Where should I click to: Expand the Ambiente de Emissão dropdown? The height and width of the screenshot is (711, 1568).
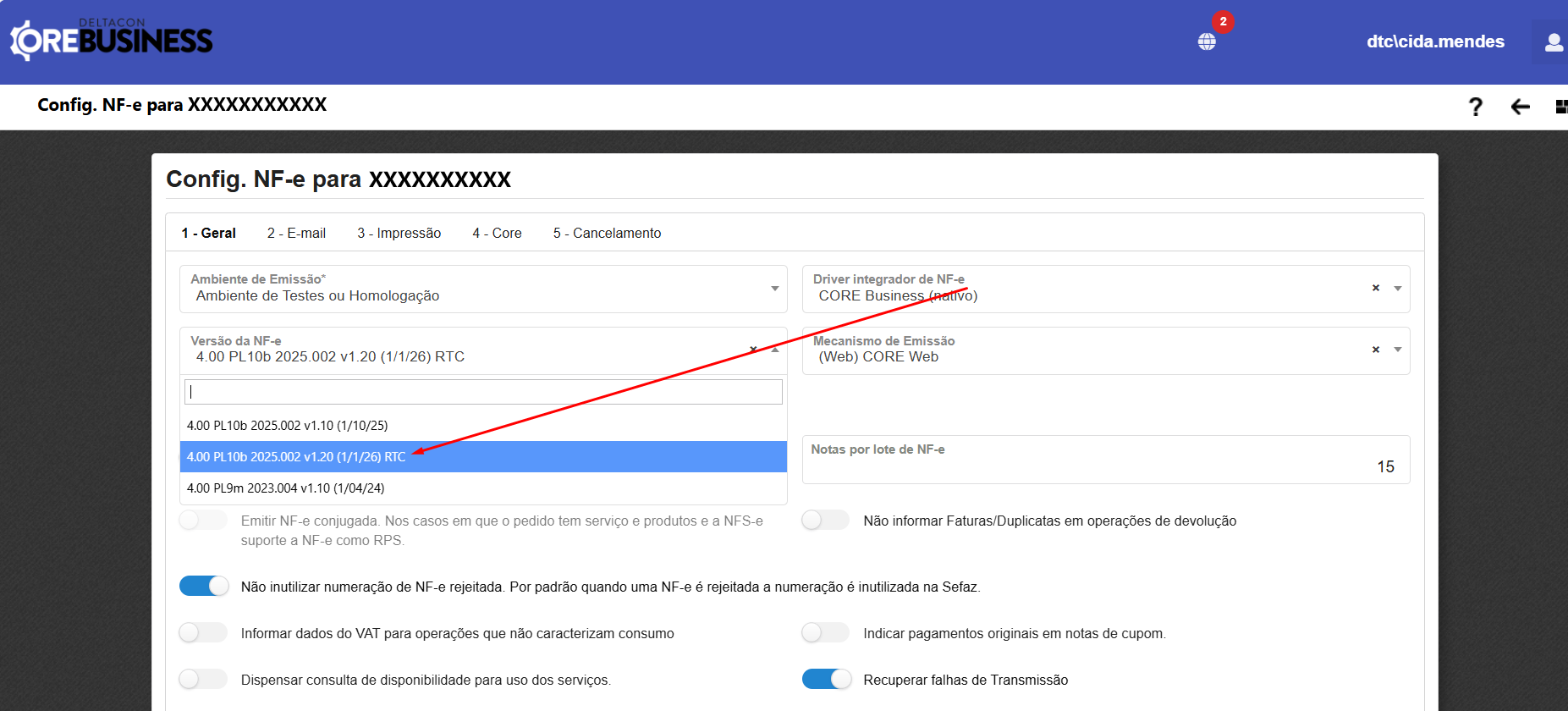774,289
